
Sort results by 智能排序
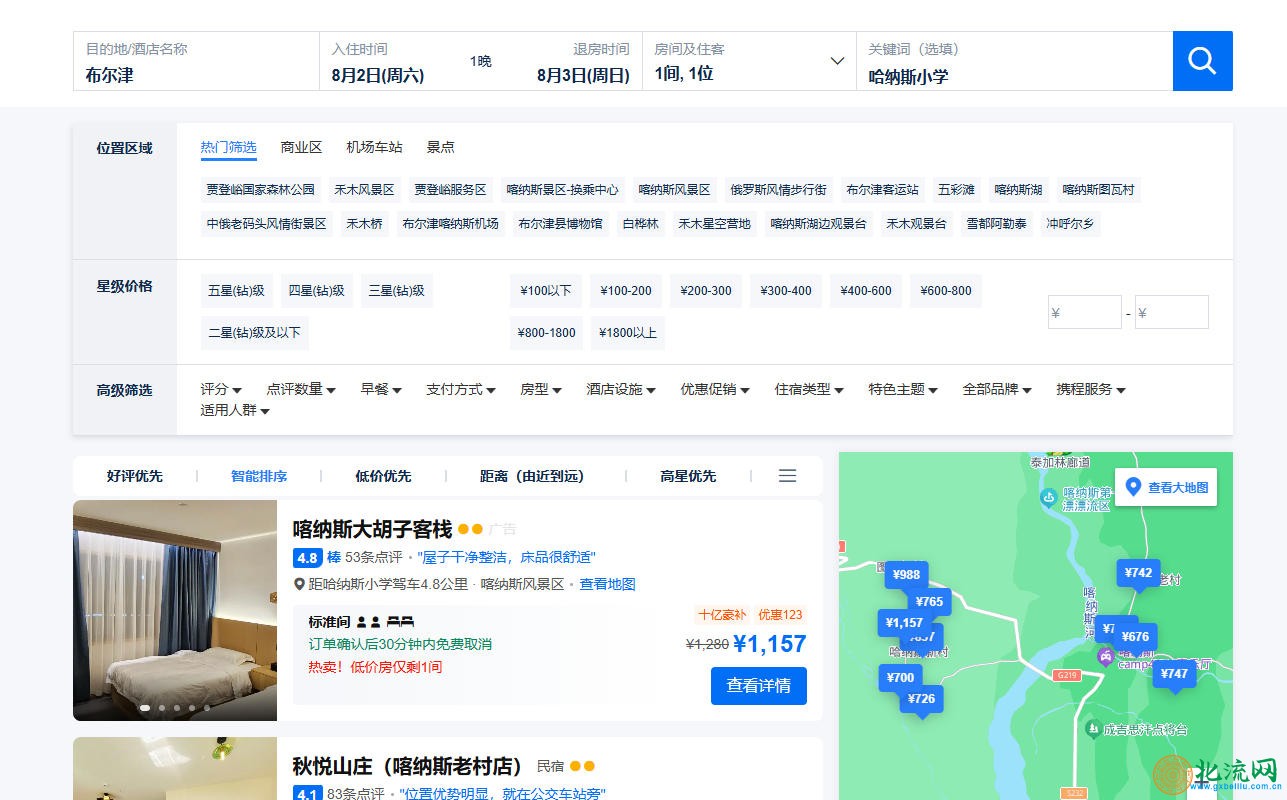pos(259,476)
